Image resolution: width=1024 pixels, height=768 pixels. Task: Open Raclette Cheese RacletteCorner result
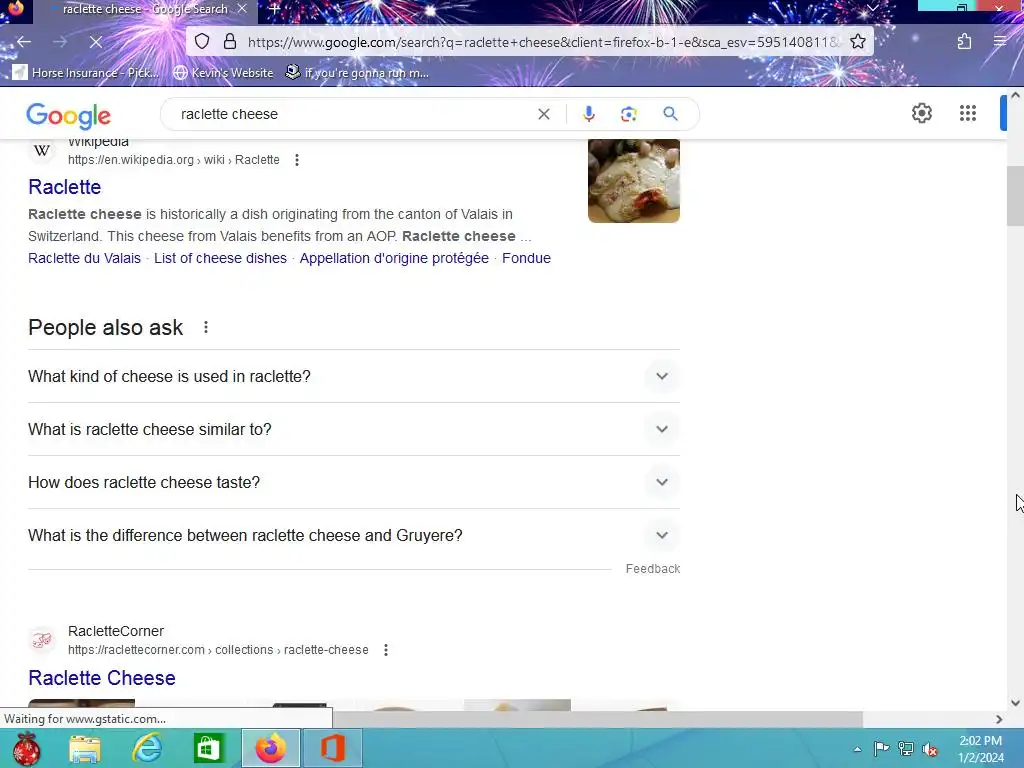[102, 678]
